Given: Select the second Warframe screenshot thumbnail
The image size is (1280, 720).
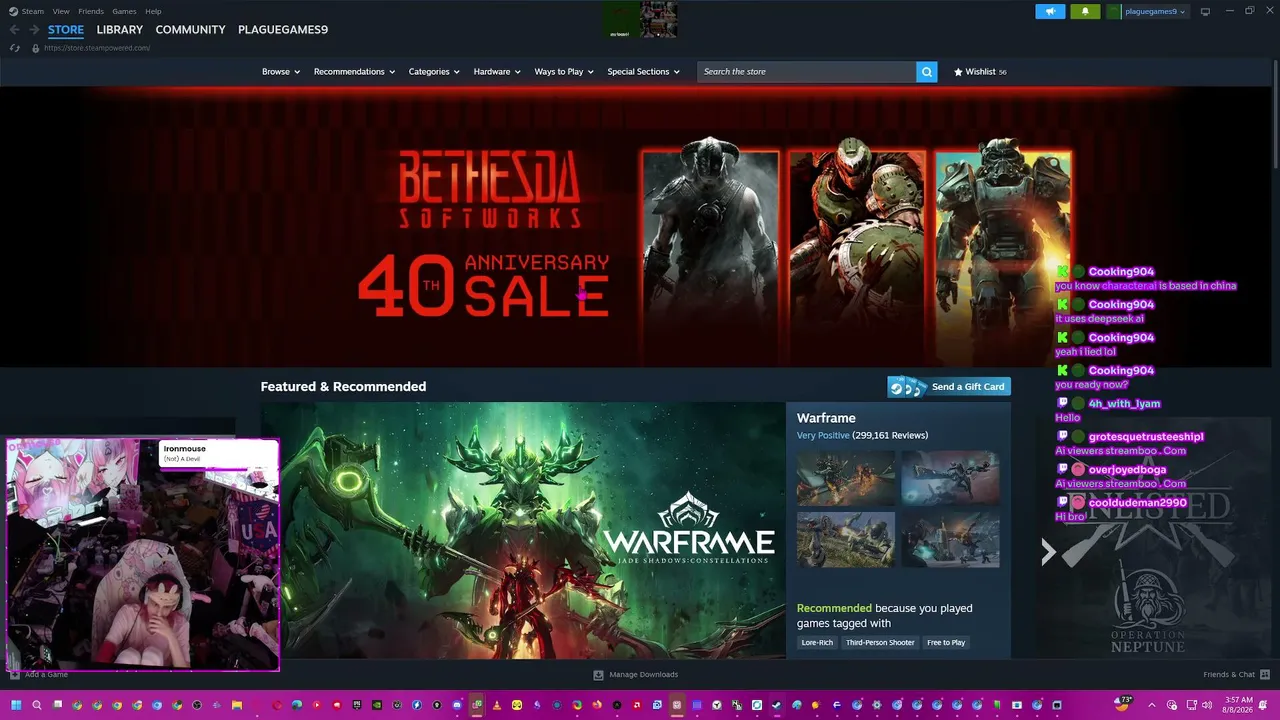Looking at the screenshot, I should pyautogui.click(x=950, y=478).
